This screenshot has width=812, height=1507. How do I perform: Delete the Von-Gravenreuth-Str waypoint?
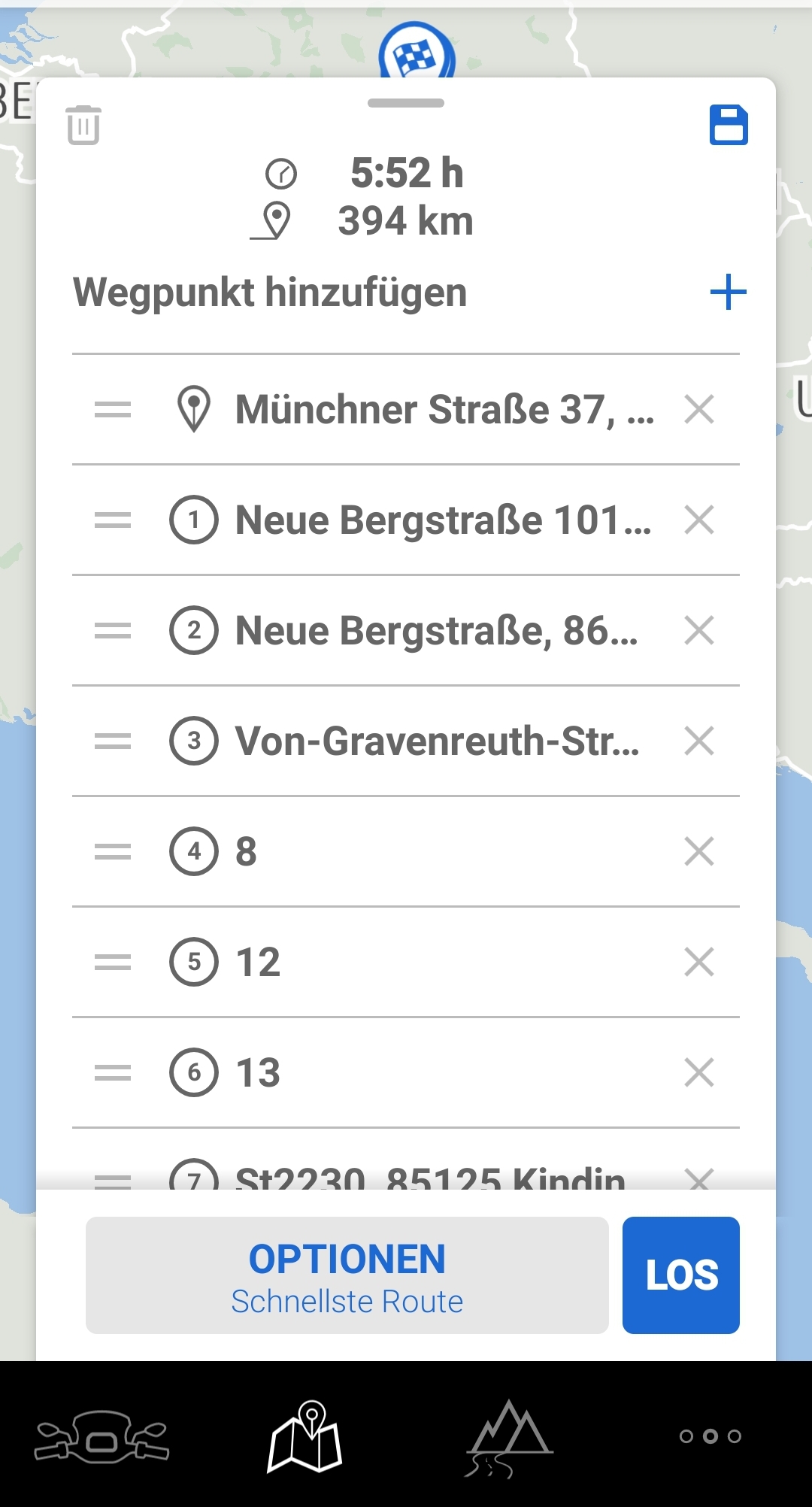[699, 741]
